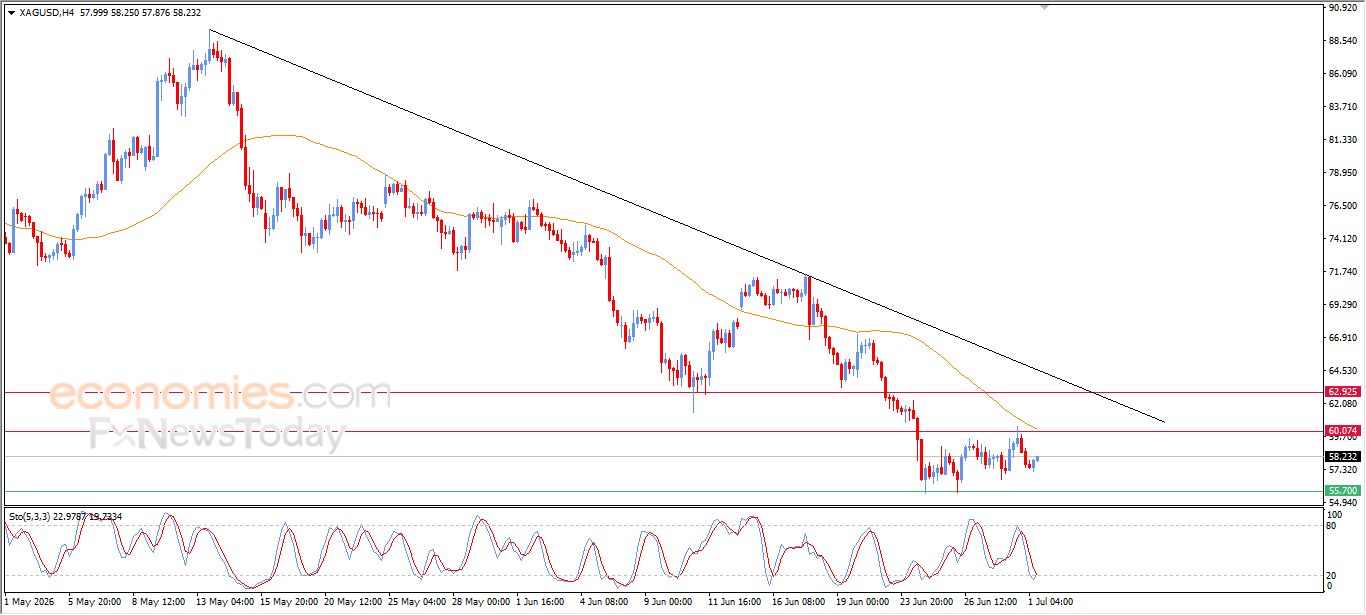
Task: Click the green 55.700 price tag
Action: click(1342, 491)
